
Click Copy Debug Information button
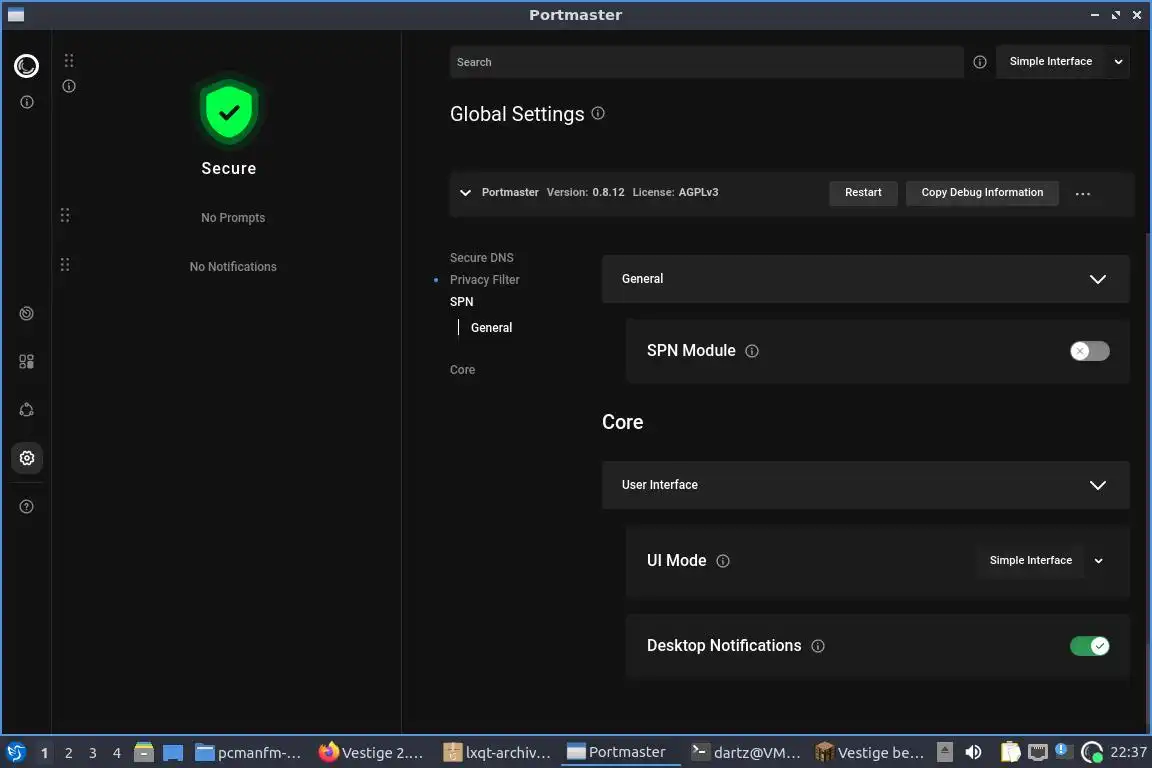click(x=982, y=193)
